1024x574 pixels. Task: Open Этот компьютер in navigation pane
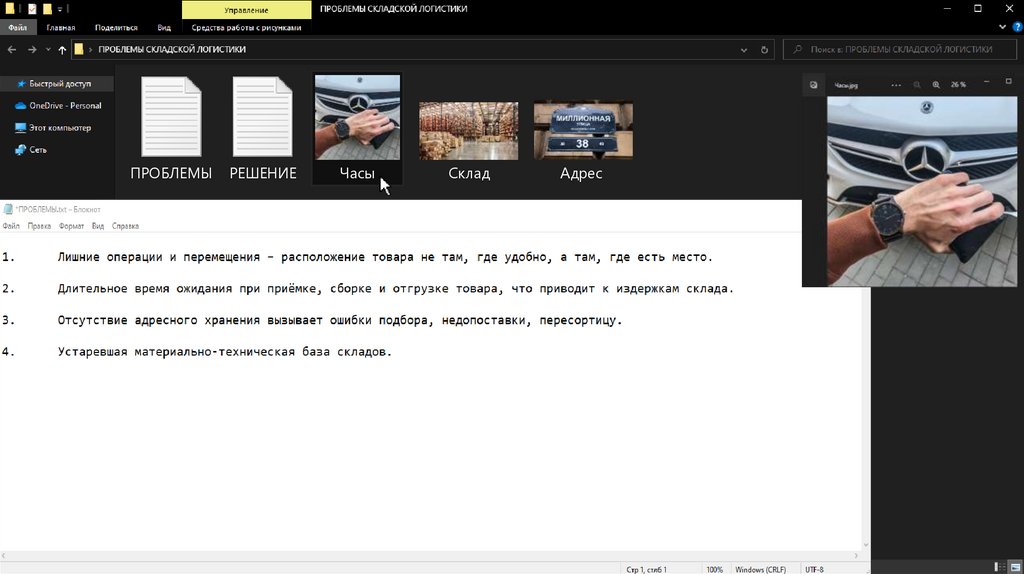pos(59,128)
